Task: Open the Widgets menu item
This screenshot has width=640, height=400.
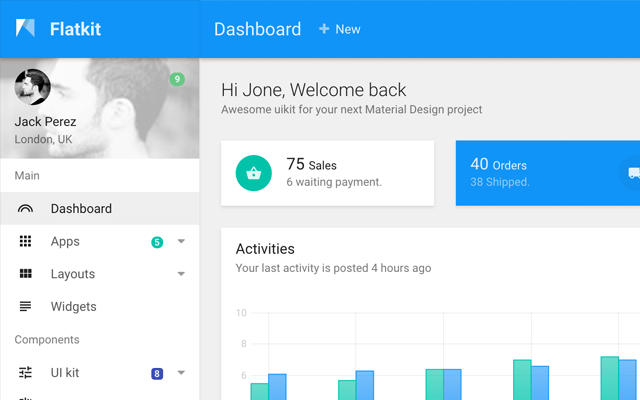Action: tap(73, 306)
